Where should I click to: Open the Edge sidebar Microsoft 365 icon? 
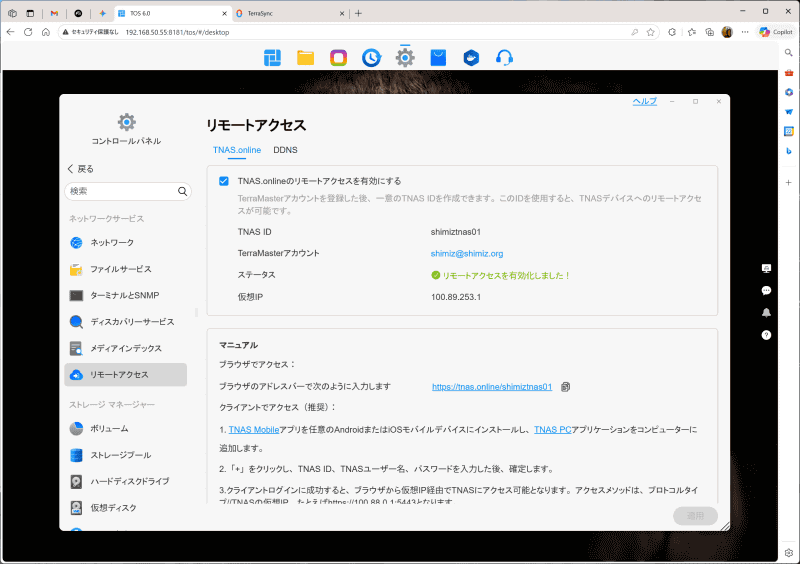[788, 92]
